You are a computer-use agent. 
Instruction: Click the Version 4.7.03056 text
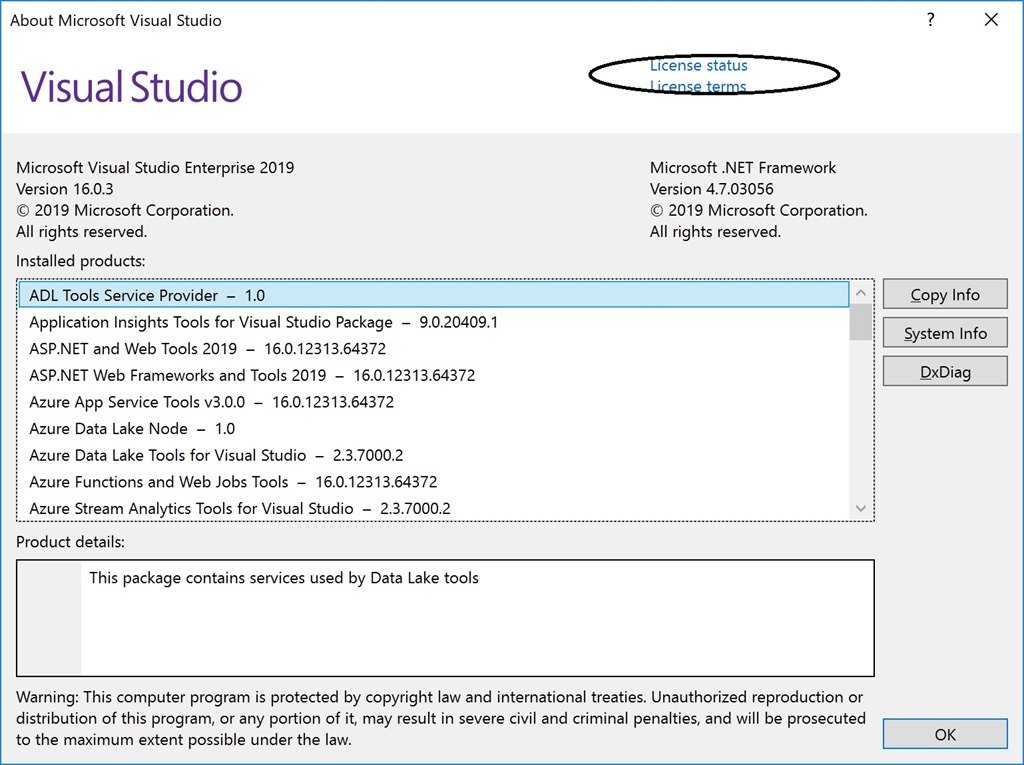pos(711,189)
